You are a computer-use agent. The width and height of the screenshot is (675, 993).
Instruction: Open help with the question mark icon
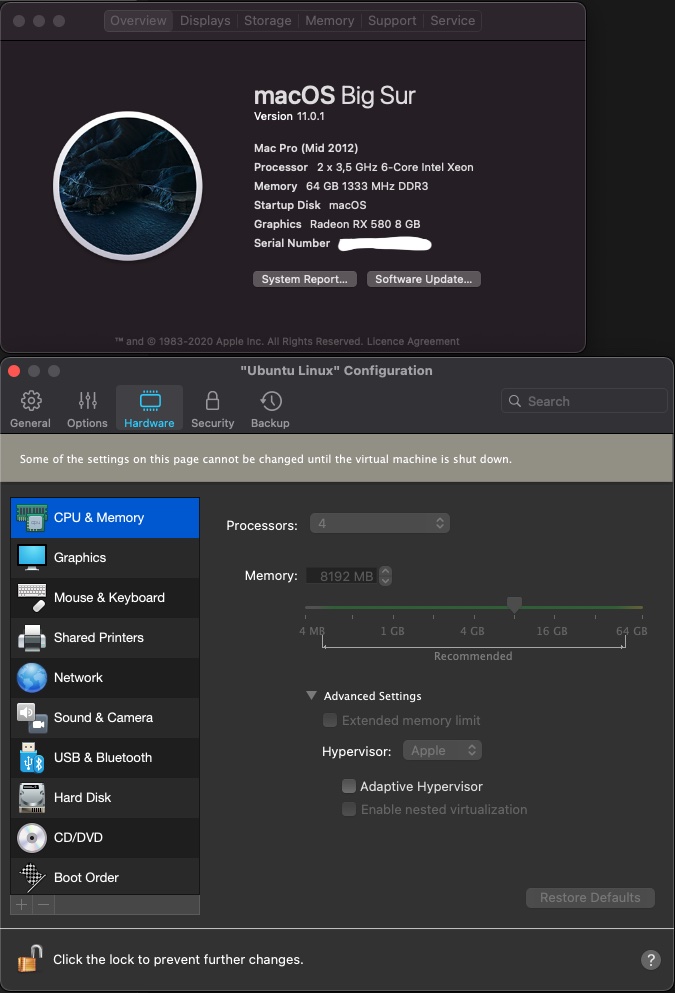(x=651, y=959)
